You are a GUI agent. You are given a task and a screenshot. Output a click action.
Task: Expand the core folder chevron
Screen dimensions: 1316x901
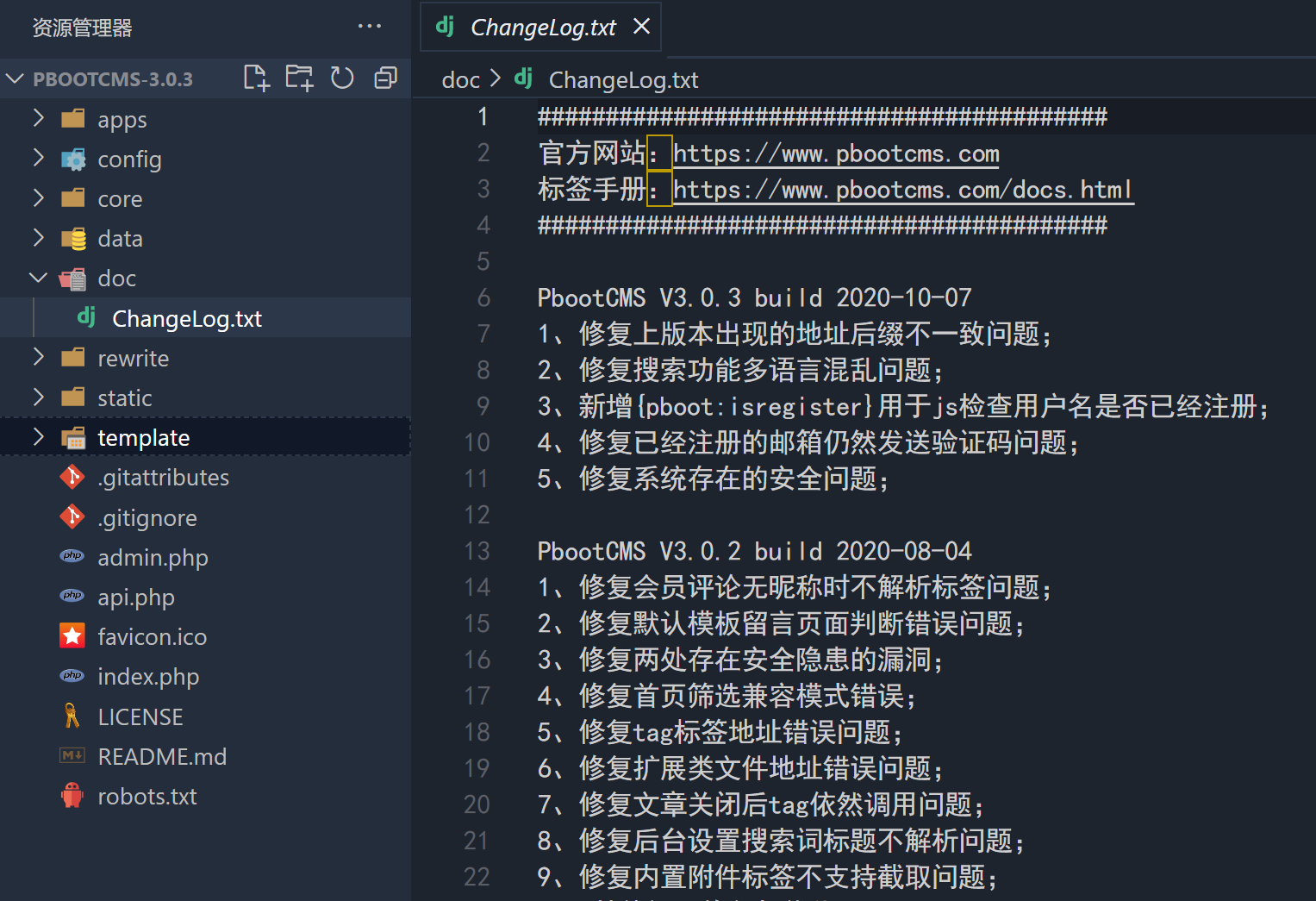pos(38,197)
